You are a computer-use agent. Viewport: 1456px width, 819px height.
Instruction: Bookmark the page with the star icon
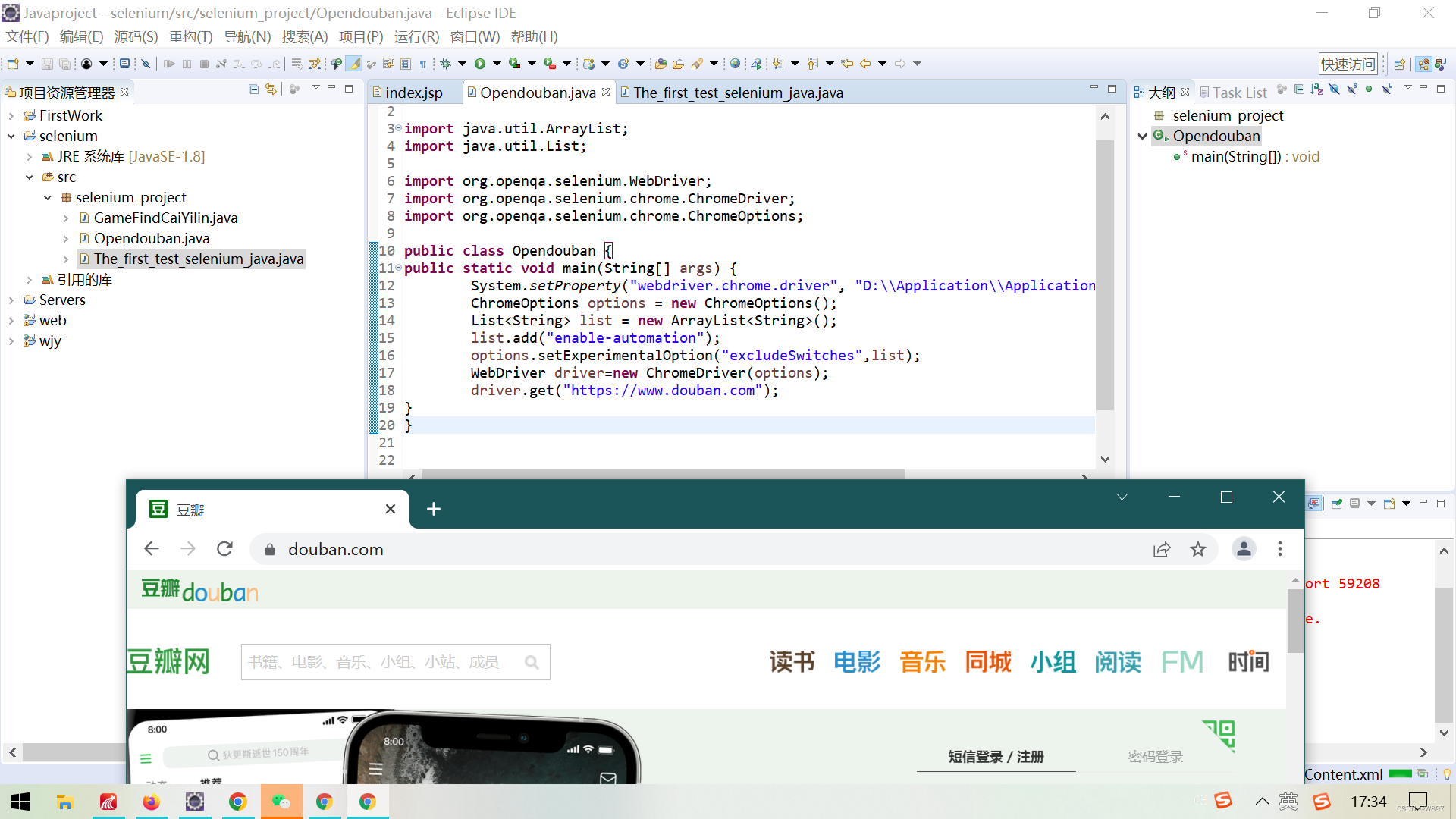(x=1197, y=549)
